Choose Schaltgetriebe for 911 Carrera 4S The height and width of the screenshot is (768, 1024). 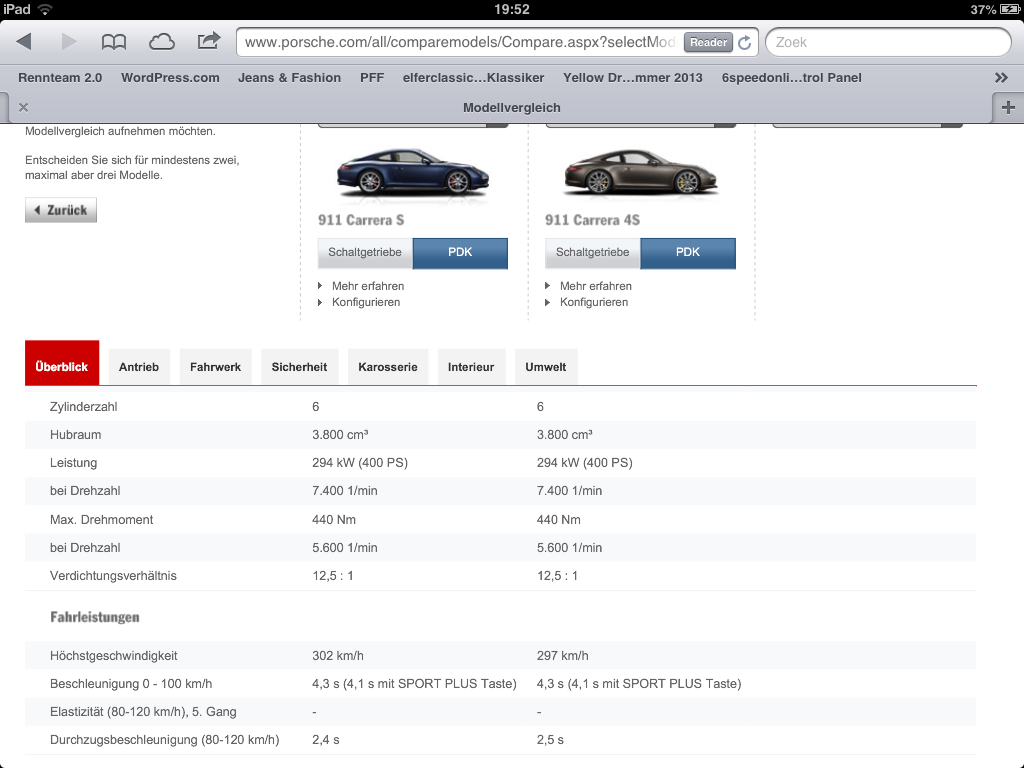(x=592, y=253)
